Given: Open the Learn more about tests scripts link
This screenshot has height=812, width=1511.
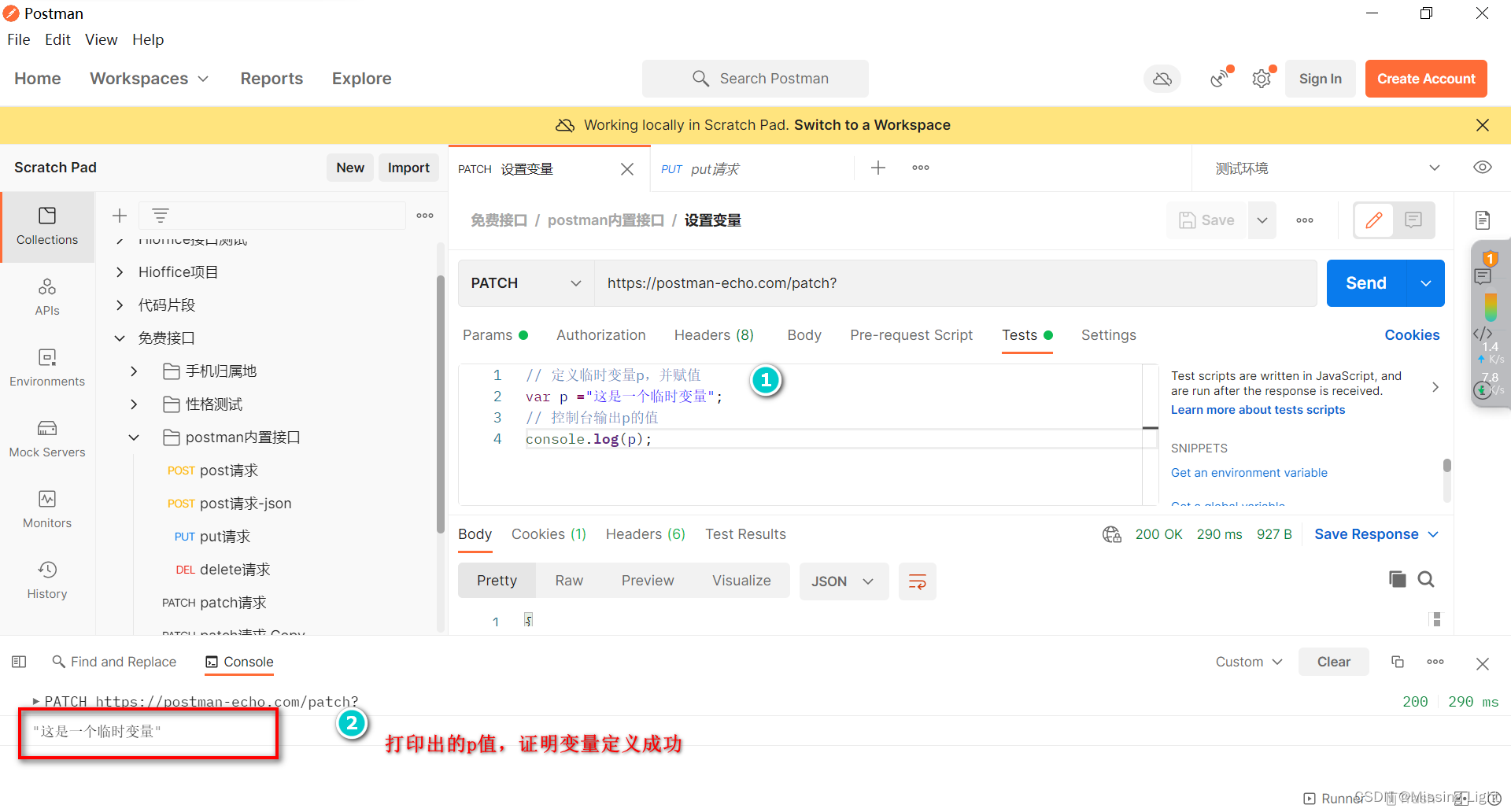Looking at the screenshot, I should [x=1258, y=409].
